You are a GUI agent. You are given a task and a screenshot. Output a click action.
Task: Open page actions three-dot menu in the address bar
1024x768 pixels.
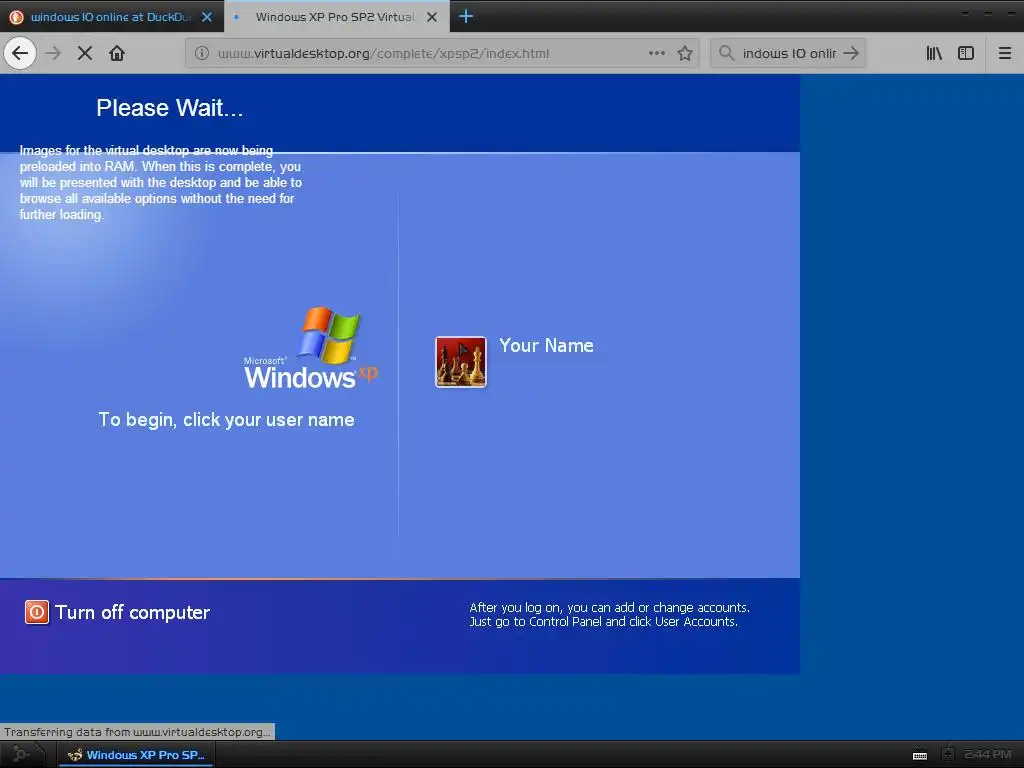pyautogui.click(x=657, y=53)
